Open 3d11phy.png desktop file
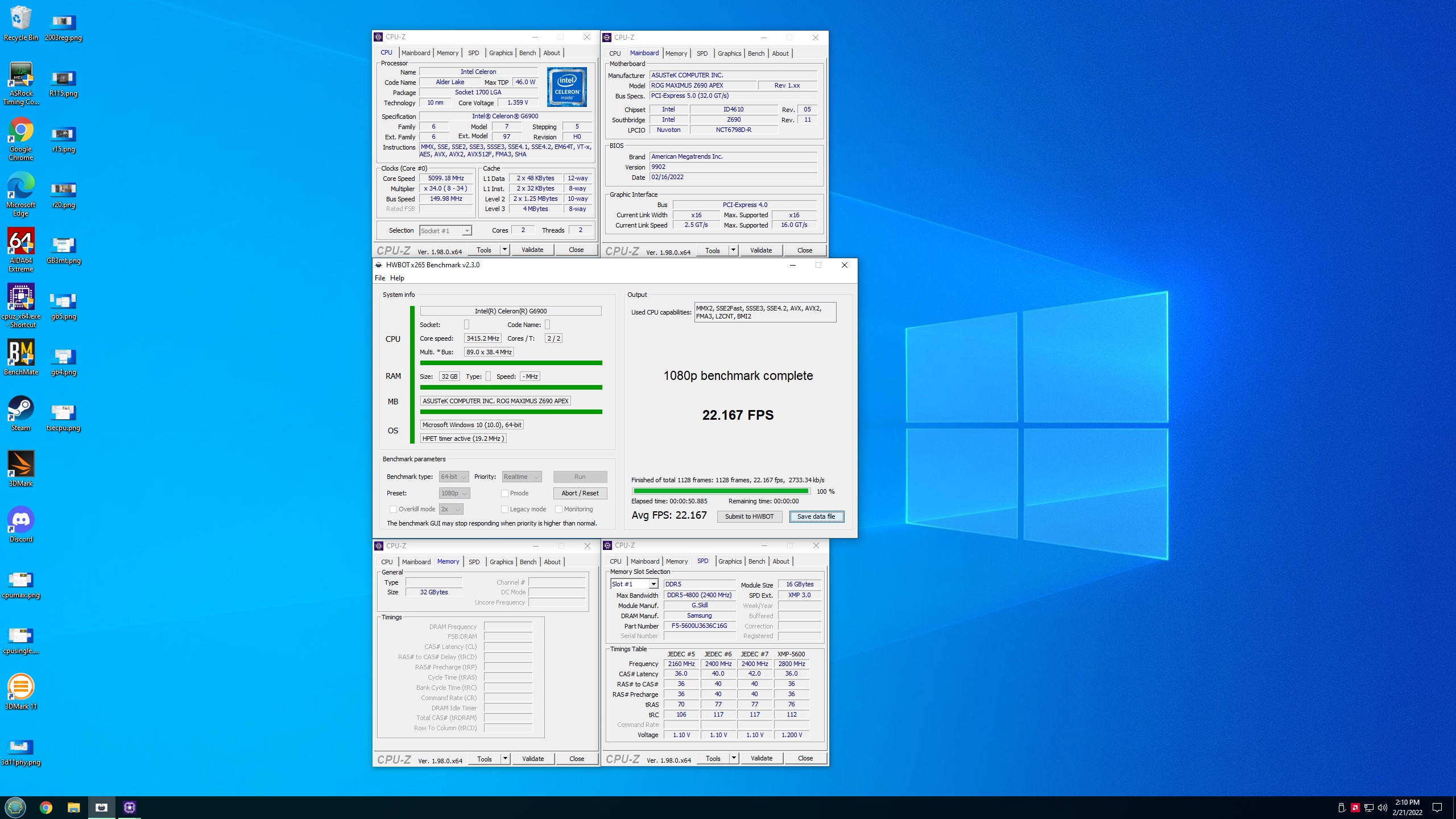1456x819 pixels. click(21, 752)
